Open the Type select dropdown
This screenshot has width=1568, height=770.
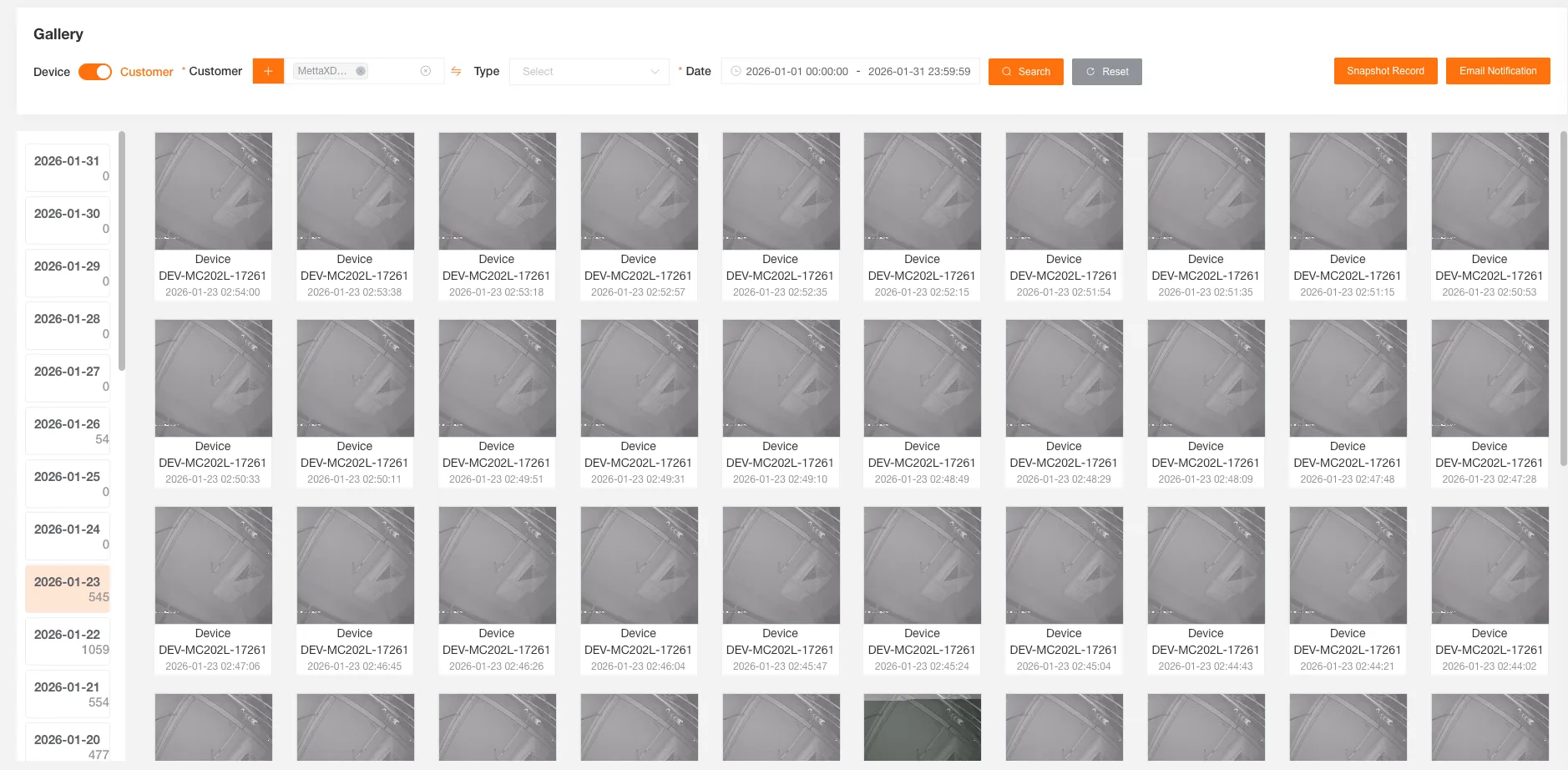[584, 71]
